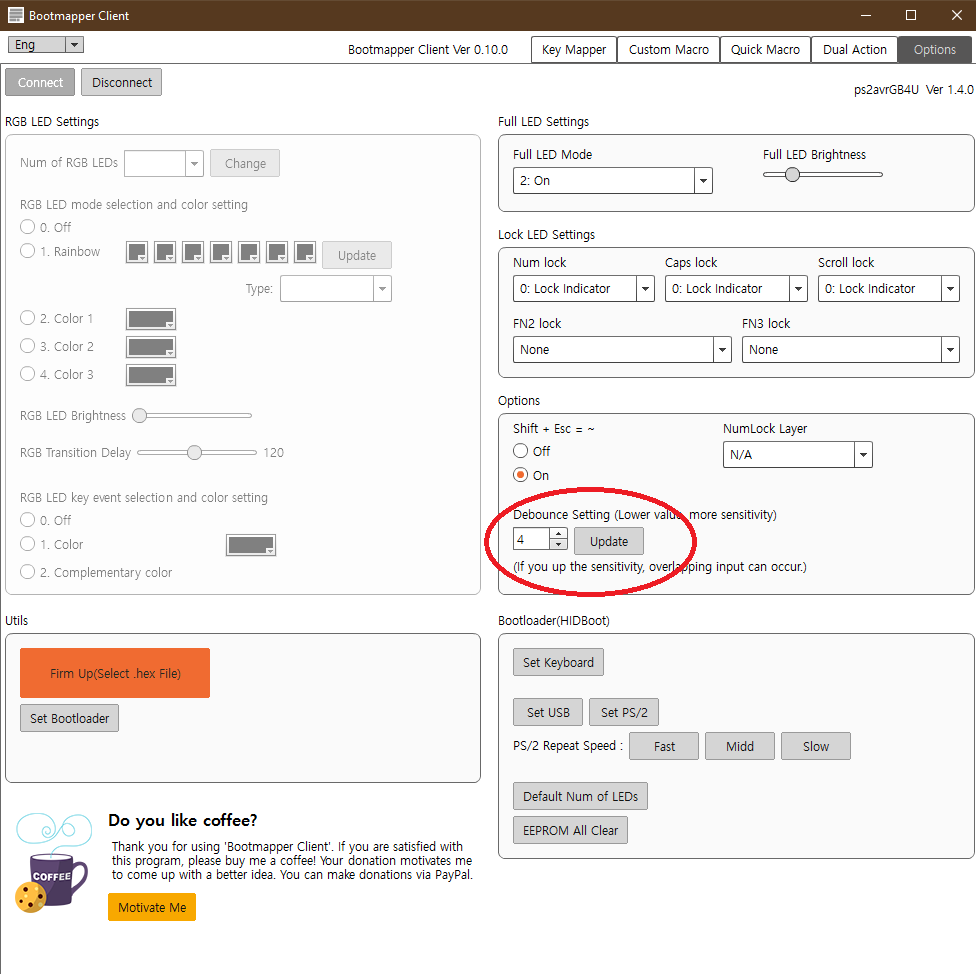Click the Full LED Brightness slider
The image size is (976, 974).
(x=822, y=174)
